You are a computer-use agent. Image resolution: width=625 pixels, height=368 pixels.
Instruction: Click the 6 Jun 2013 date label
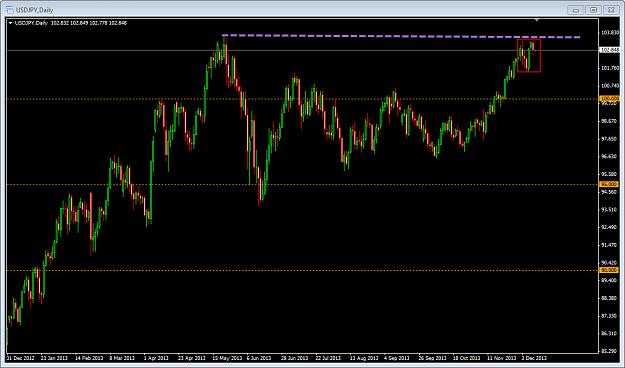click(259, 358)
